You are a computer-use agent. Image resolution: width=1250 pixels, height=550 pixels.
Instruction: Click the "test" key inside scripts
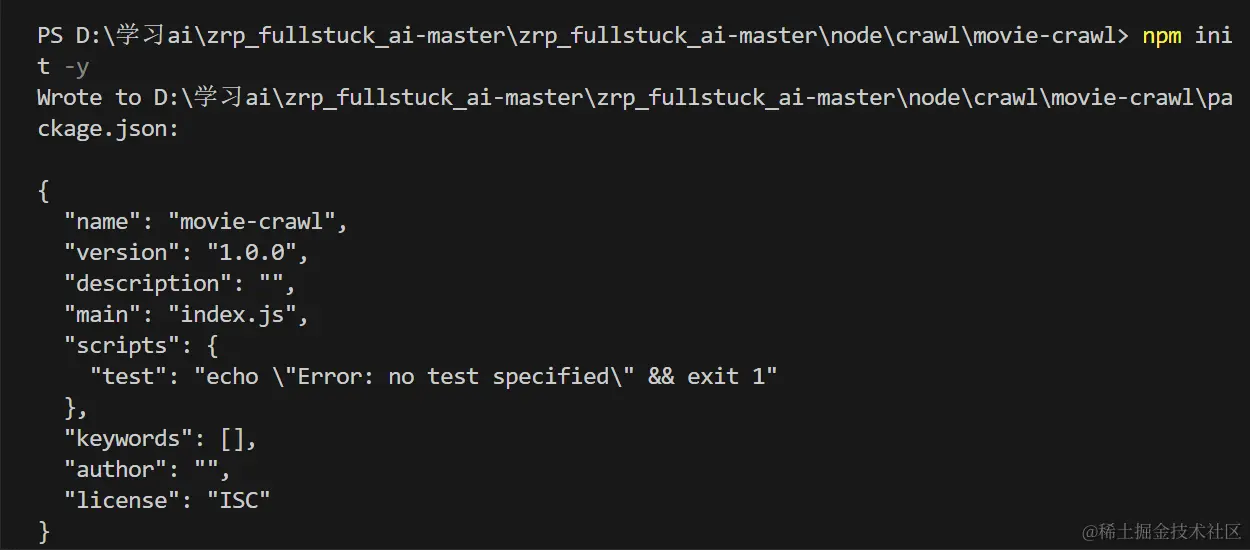pos(128,376)
